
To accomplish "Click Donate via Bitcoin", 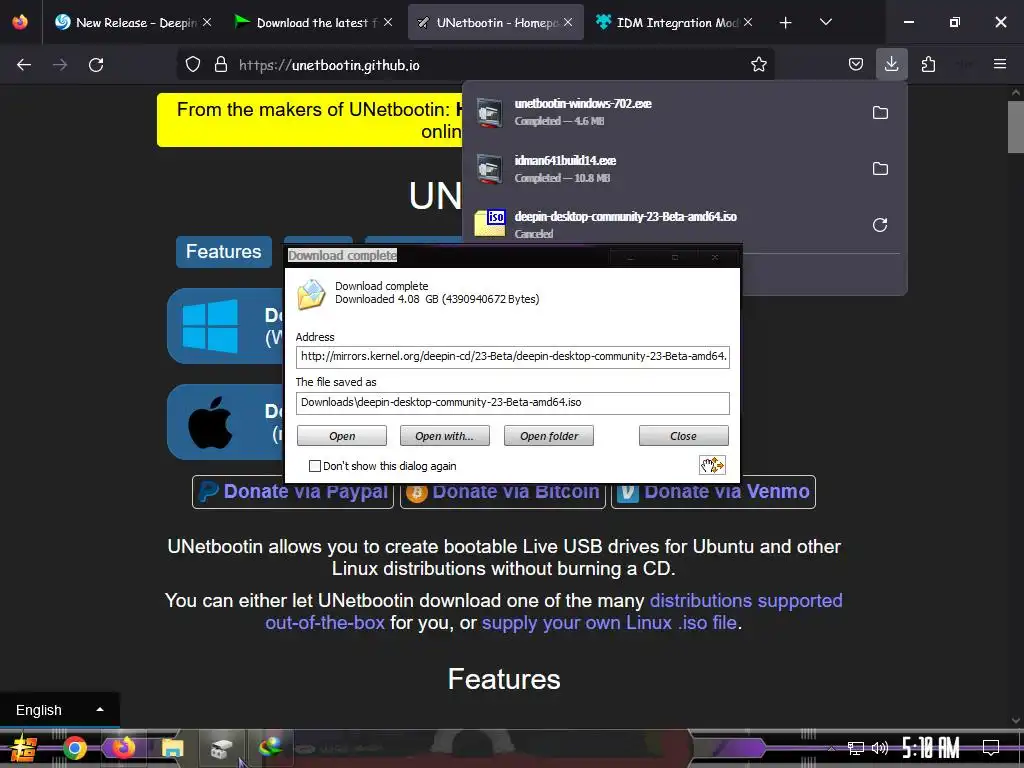I will 503,491.
